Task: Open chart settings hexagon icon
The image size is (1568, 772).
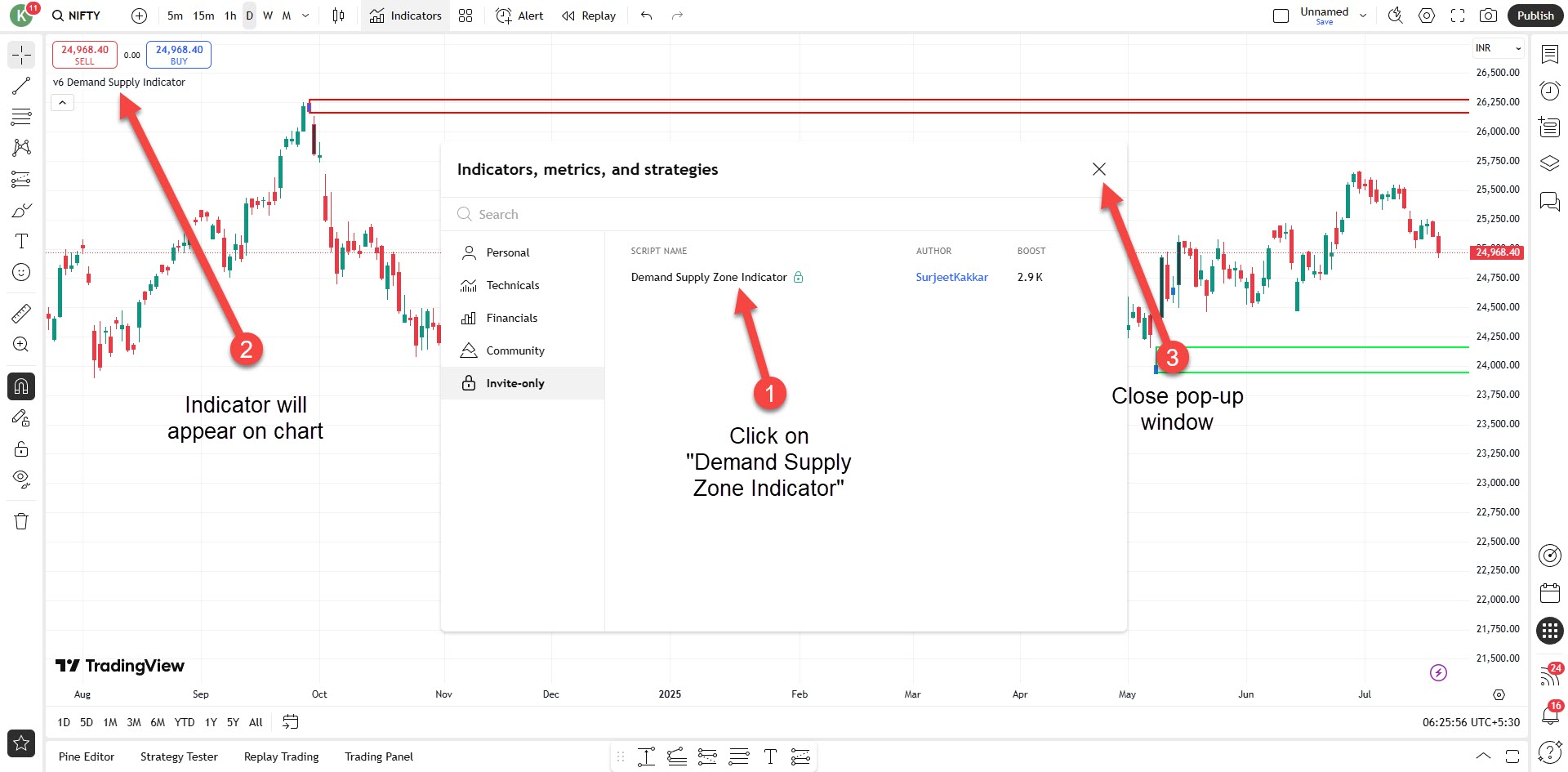Action: (x=1427, y=16)
